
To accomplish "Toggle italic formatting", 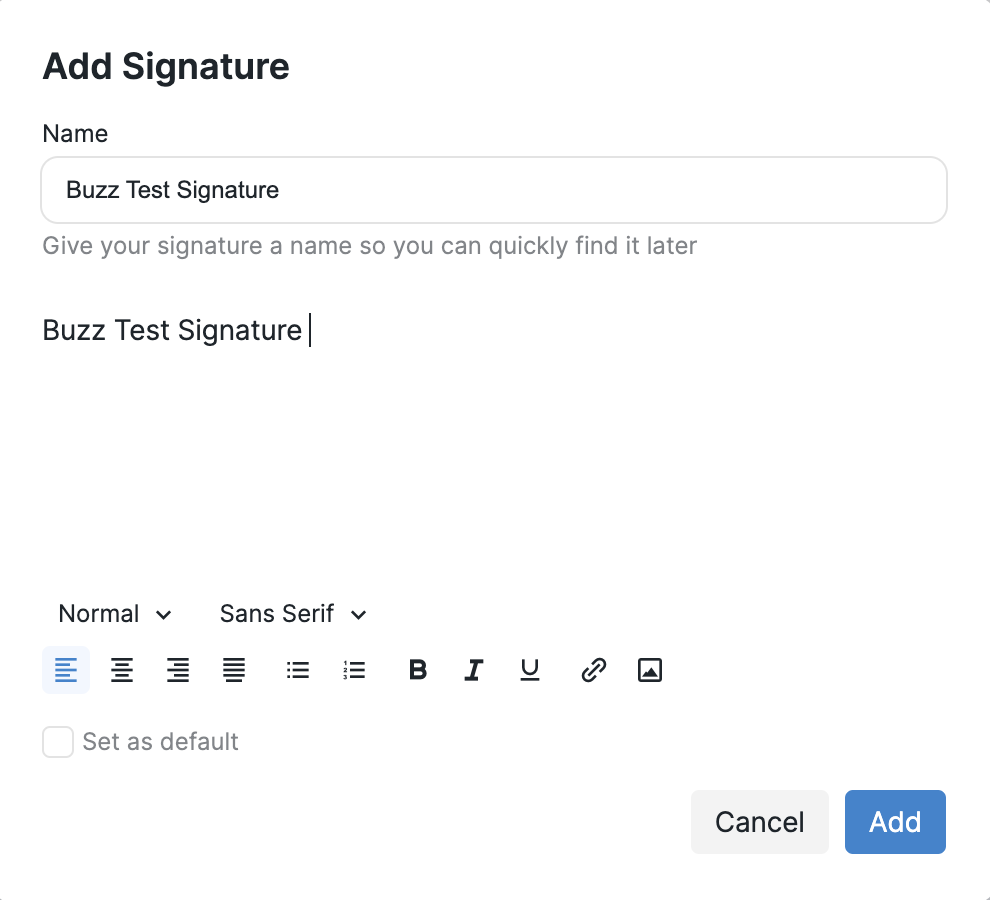I will click(474, 670).
